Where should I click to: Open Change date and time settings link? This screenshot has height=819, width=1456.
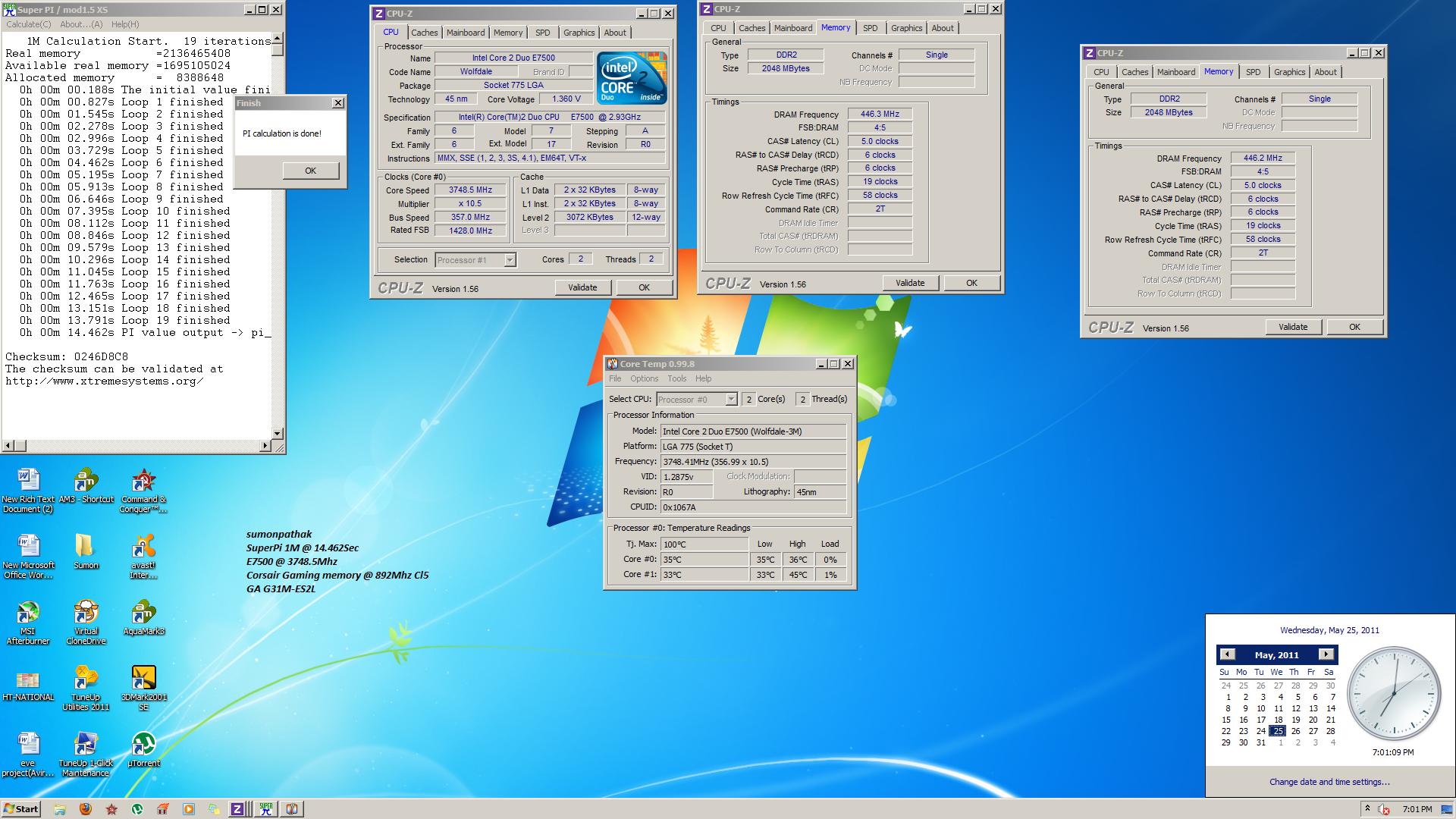point(1329,782)
